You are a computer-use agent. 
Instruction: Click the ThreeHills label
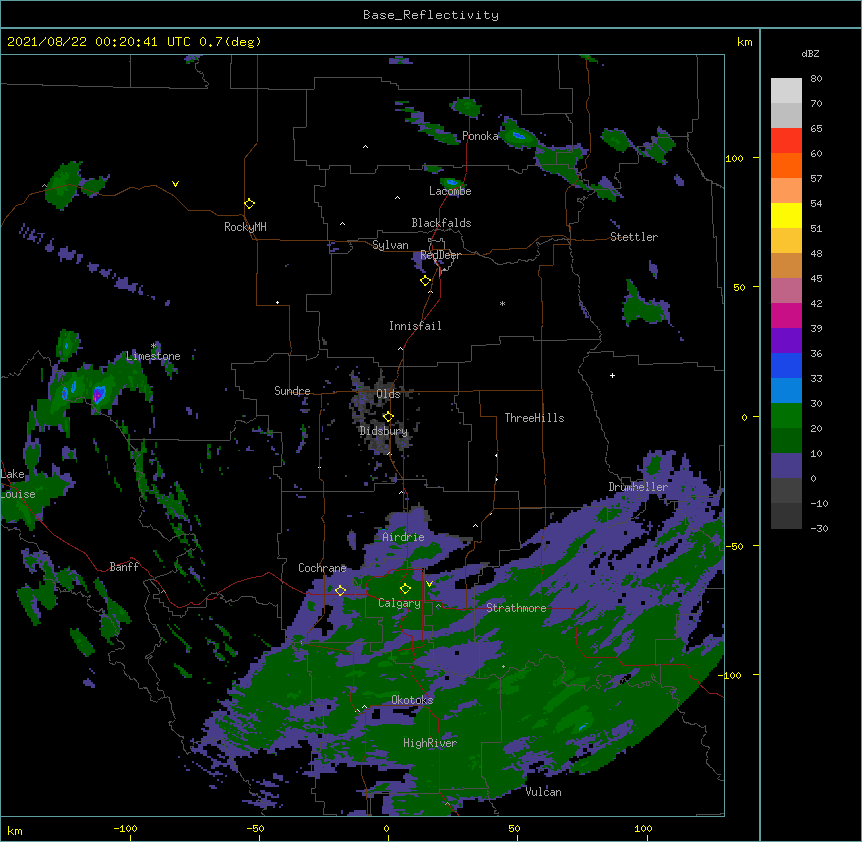[534, 418]
